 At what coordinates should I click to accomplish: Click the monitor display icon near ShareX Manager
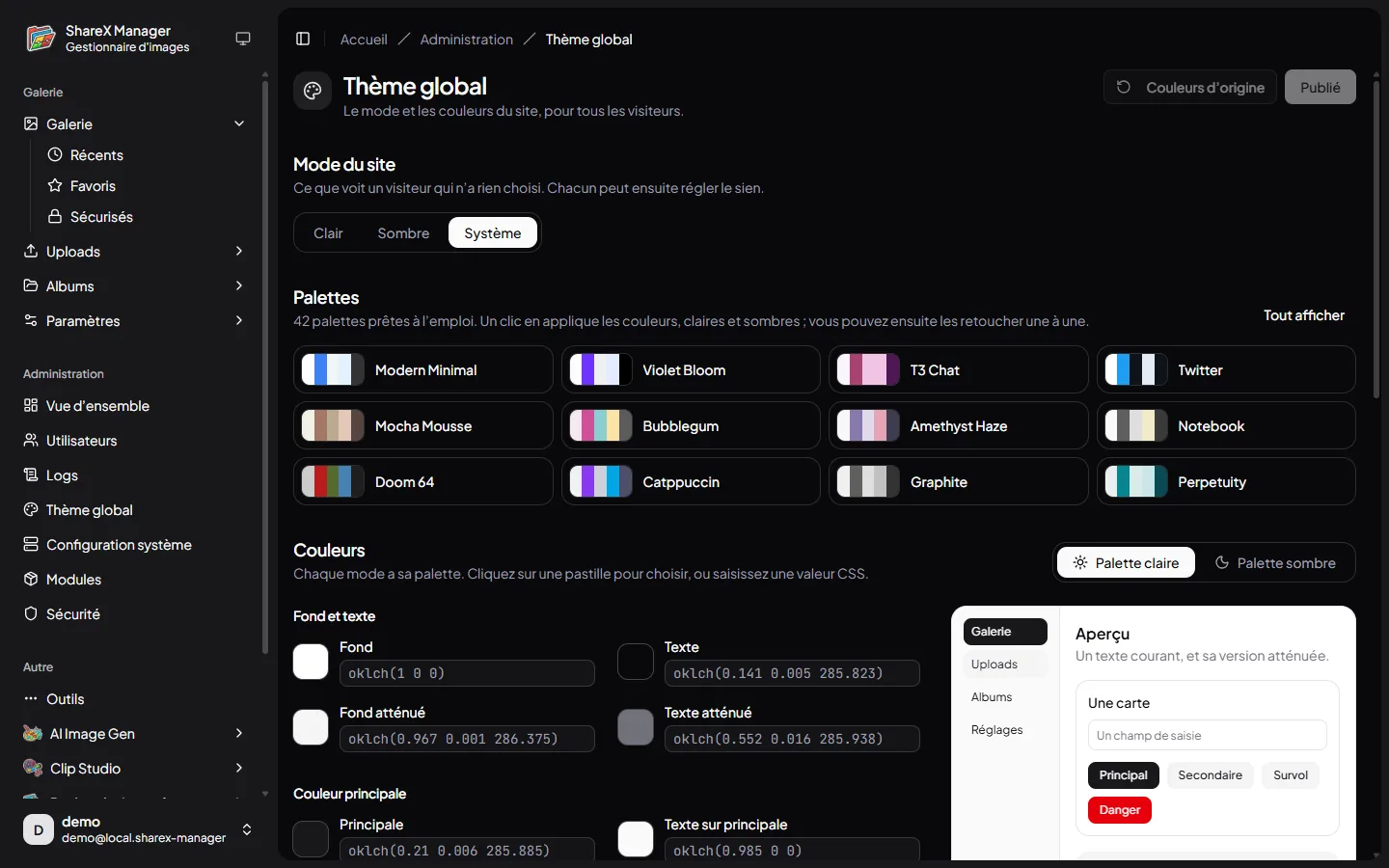tap(243, 39)
